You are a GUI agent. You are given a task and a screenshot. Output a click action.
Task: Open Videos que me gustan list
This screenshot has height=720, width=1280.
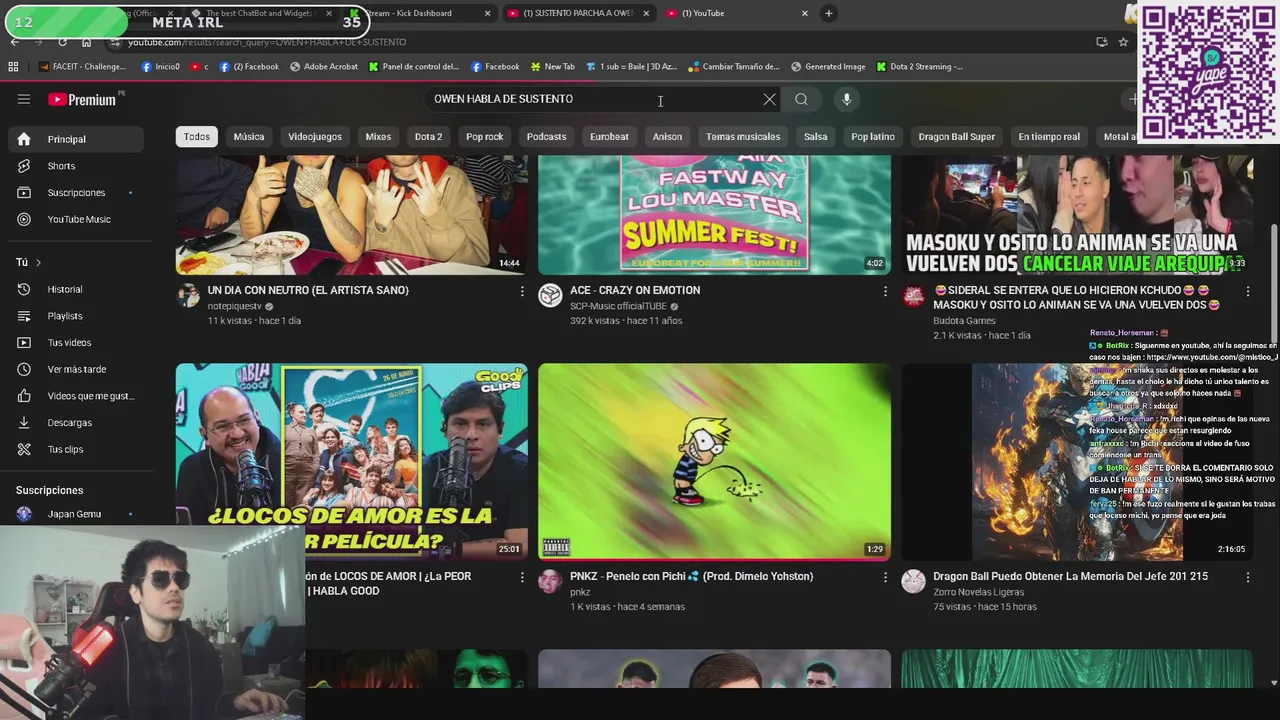[75, 396]
